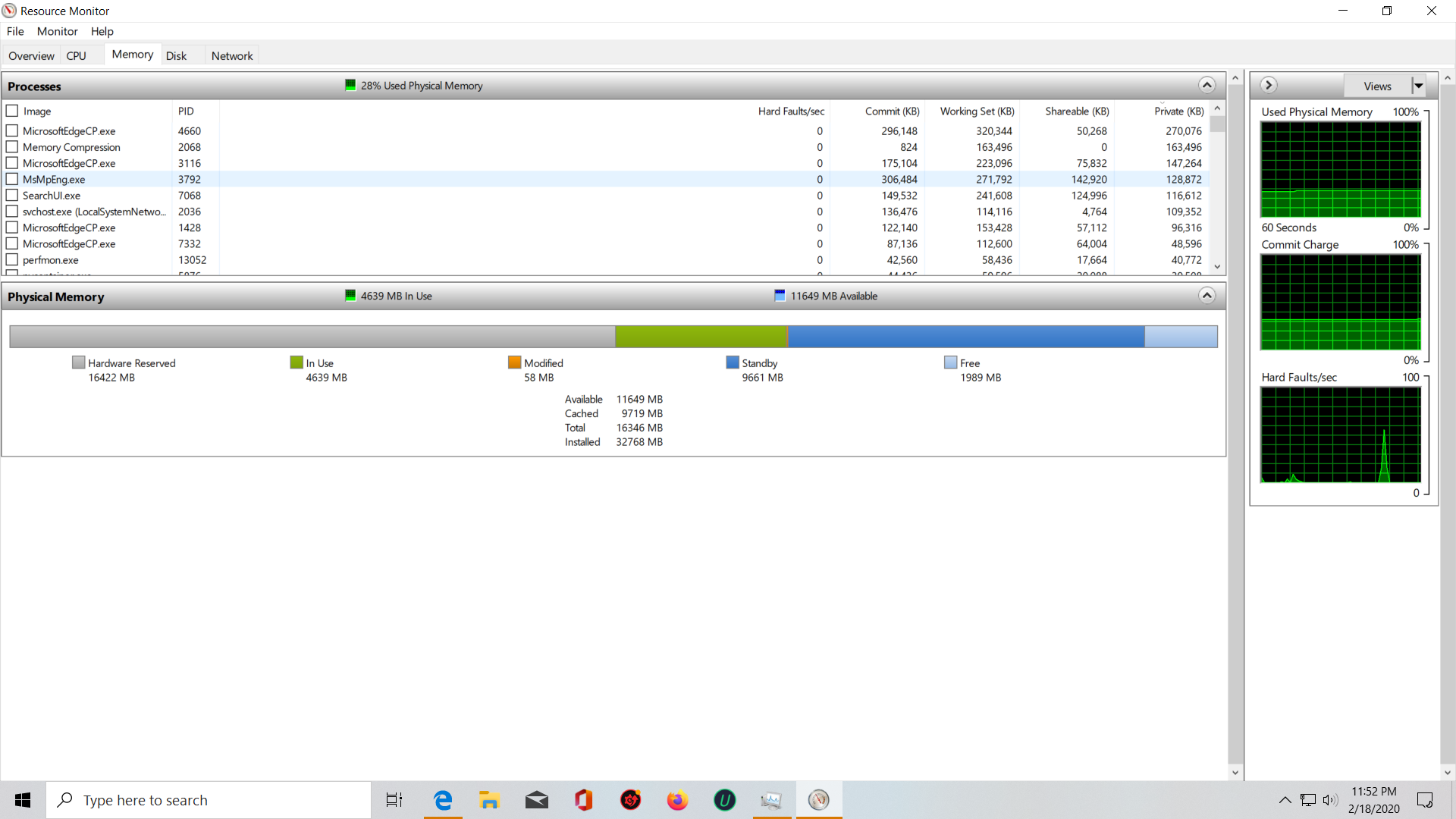This screenshot has width=1456, height=819.
Task: Open the Monitor menu
Action: click(x=57, y=31)
